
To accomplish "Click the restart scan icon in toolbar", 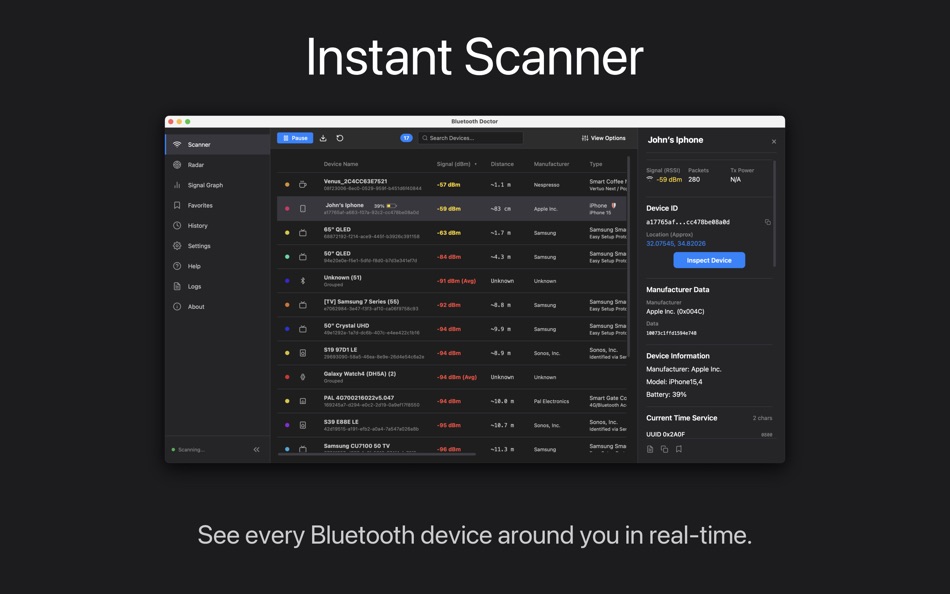I will tap(339, 137).
